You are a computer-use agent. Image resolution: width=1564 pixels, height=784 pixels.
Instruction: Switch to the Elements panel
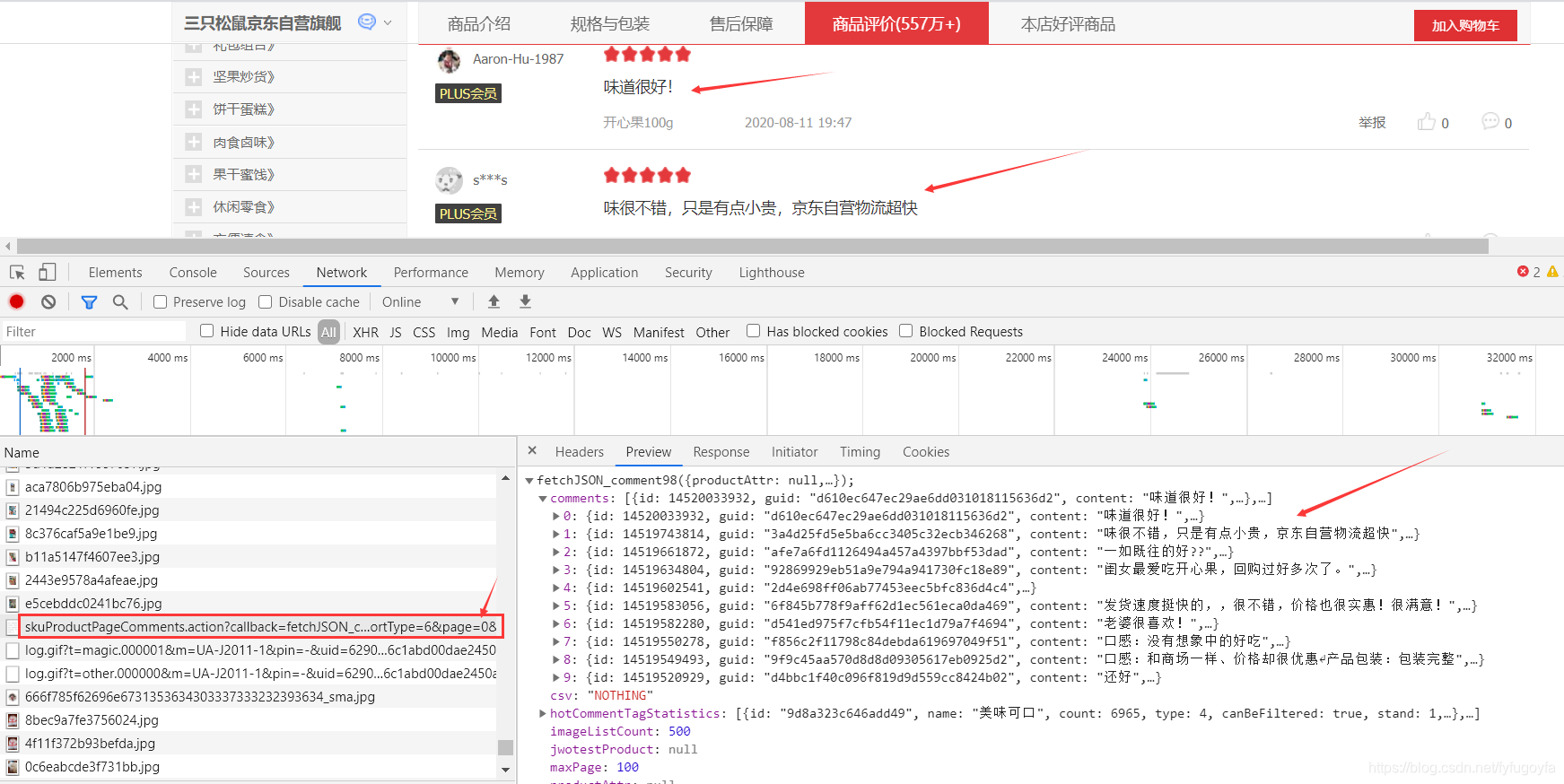(115, 273)
